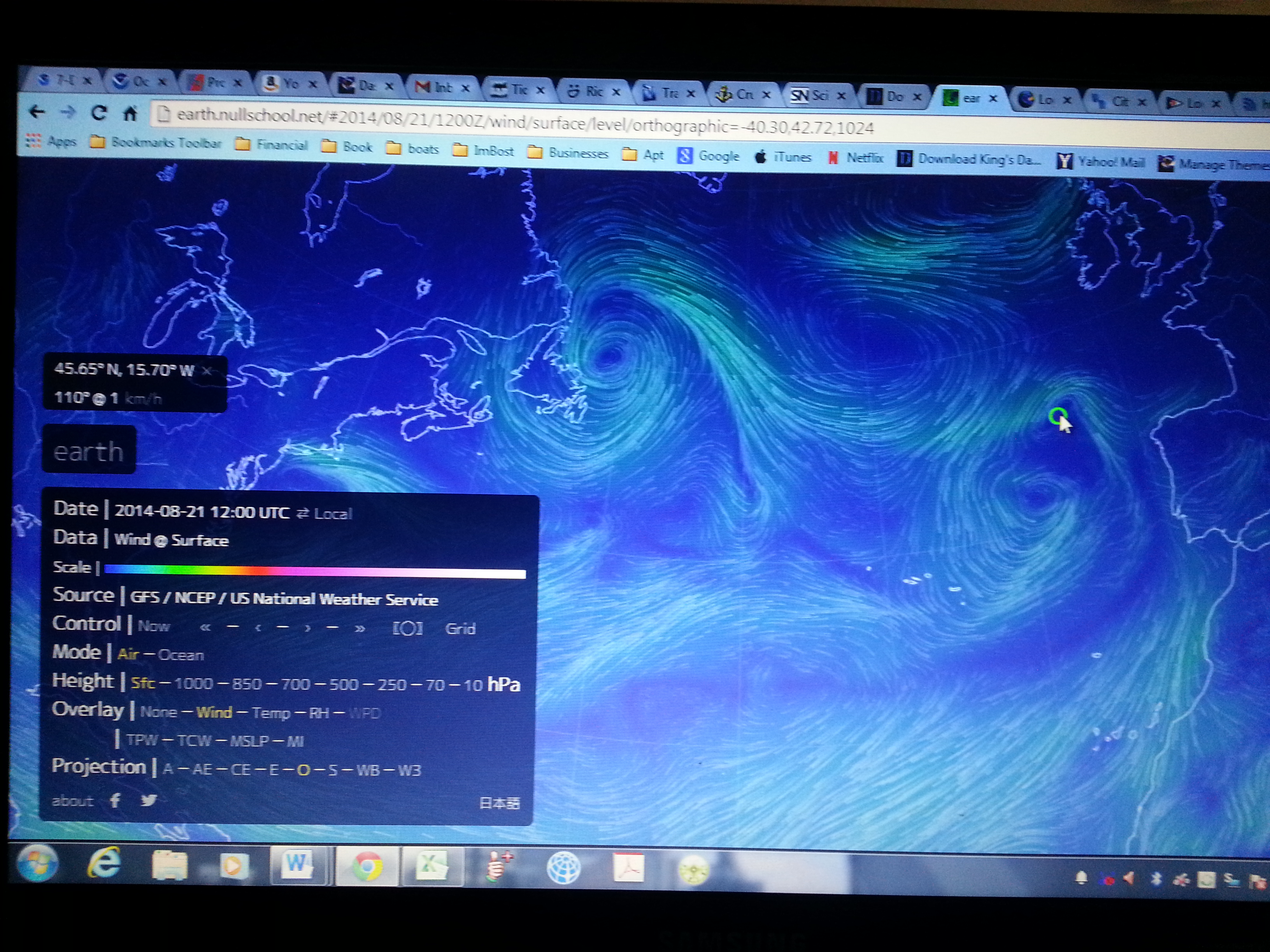Image resolution: width=1270 pixels, height=952 pixels.
Task: Click the wind speed color scale bar
Action: click(315, 572)
